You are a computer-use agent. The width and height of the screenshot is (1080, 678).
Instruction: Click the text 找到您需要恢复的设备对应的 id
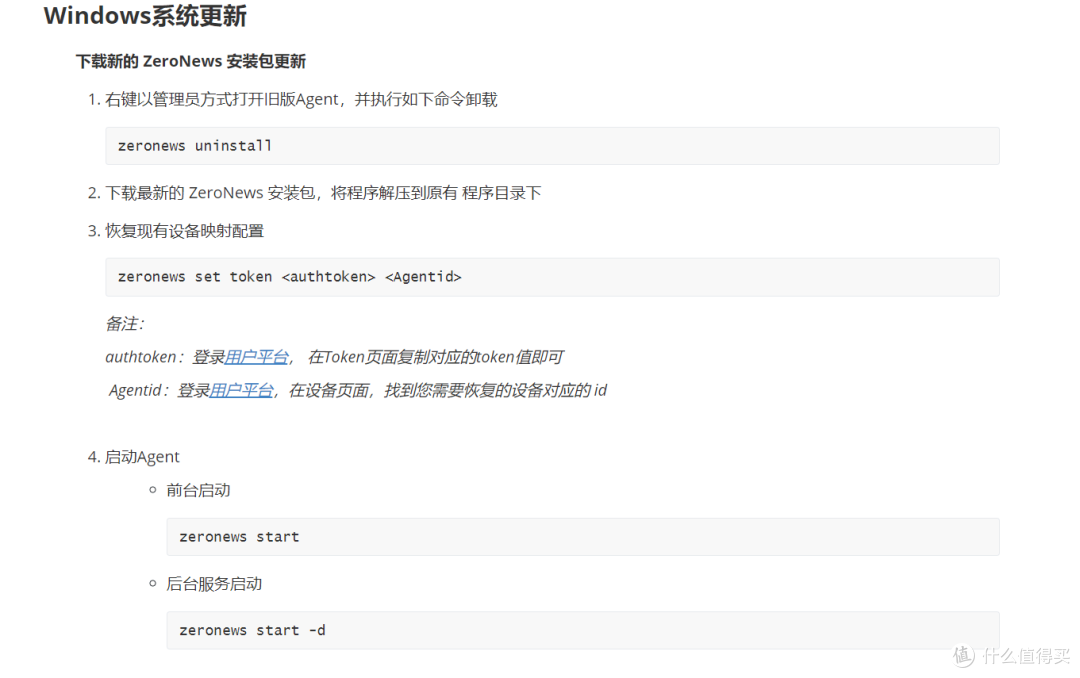[495, 391]
